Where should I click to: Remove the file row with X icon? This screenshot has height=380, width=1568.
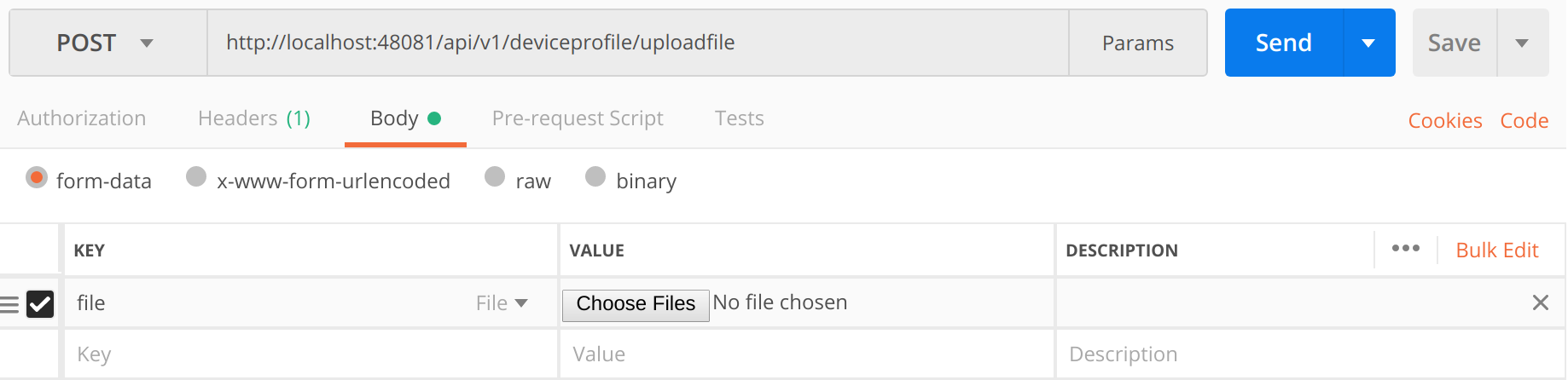1540,302
